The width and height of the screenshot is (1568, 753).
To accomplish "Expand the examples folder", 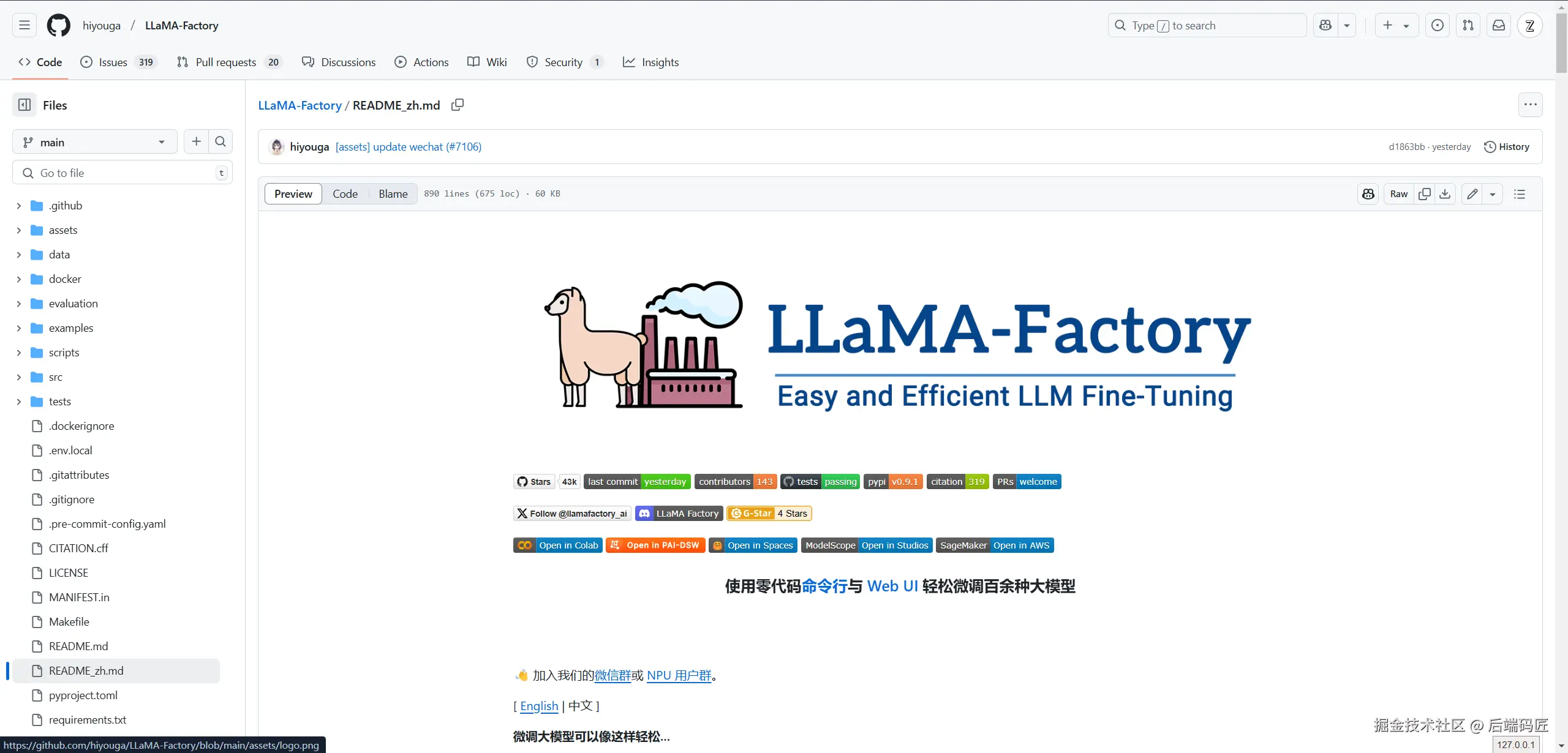I will tap(19, 328).
